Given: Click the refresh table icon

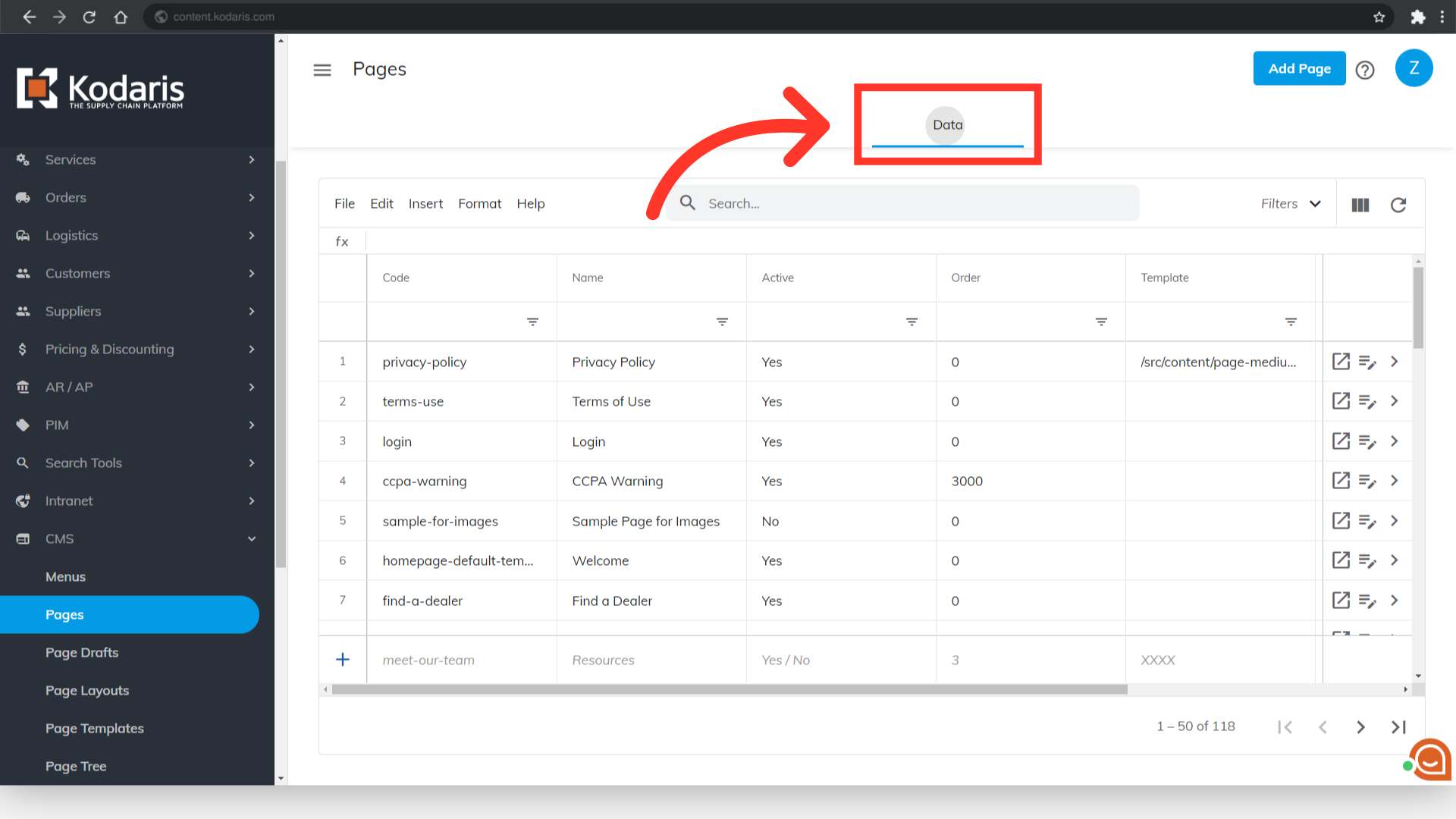Looking at the screenshot, I should [1398, 205].
